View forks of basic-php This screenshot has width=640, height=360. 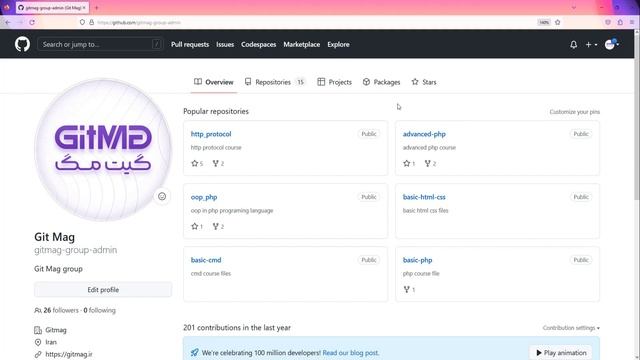409,289
